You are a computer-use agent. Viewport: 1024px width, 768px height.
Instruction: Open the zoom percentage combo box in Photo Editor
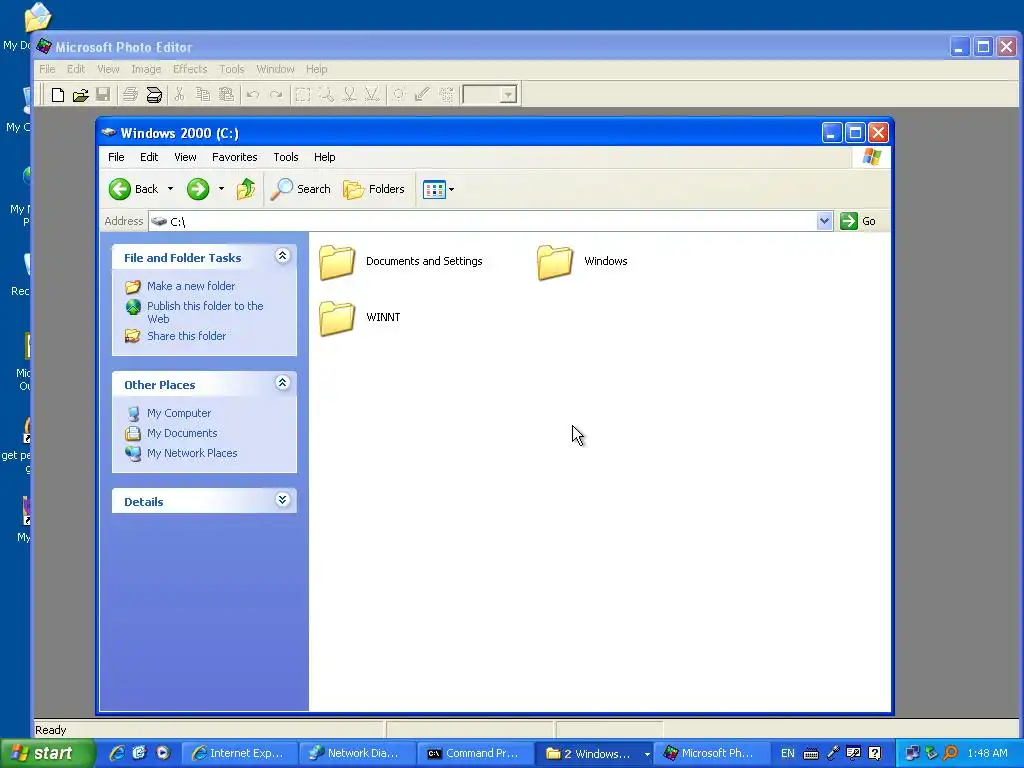click(490, 95)
